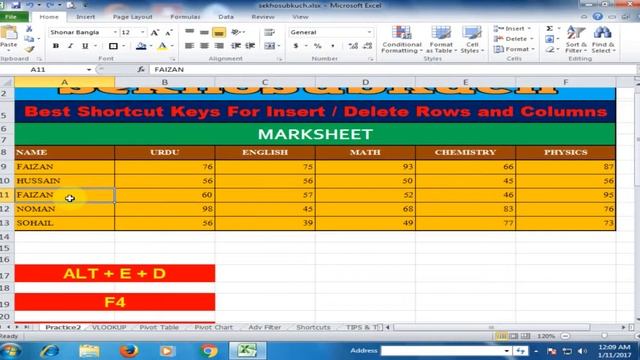Decrease indent

click(236, 46)
